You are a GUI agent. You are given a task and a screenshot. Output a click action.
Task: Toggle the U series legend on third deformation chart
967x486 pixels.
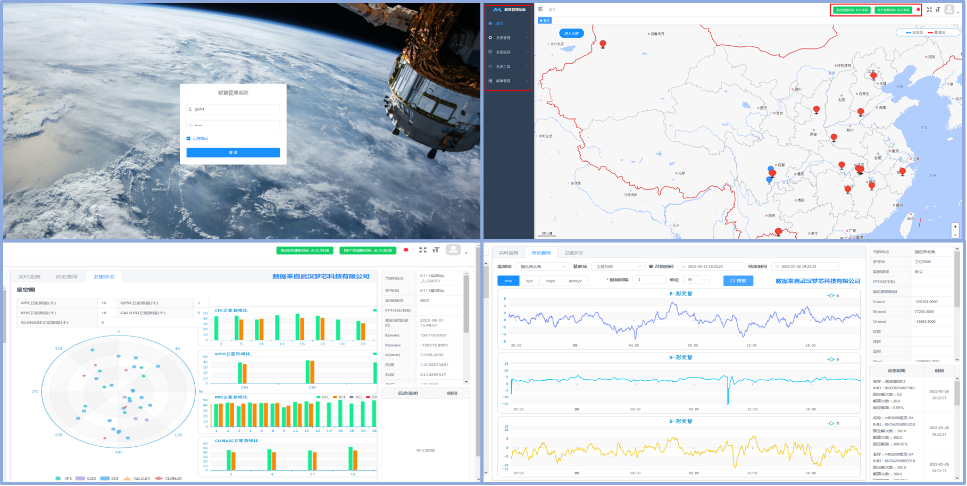click(x=833, y=422)
